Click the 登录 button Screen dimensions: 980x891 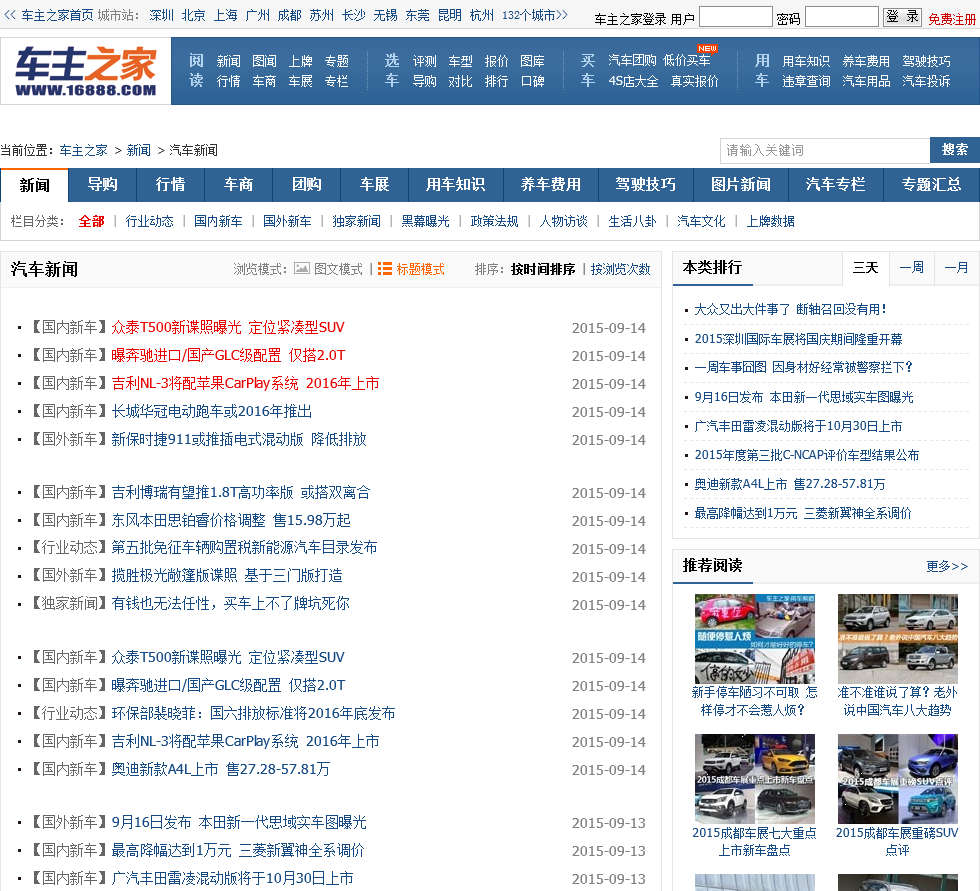(902, 17)
